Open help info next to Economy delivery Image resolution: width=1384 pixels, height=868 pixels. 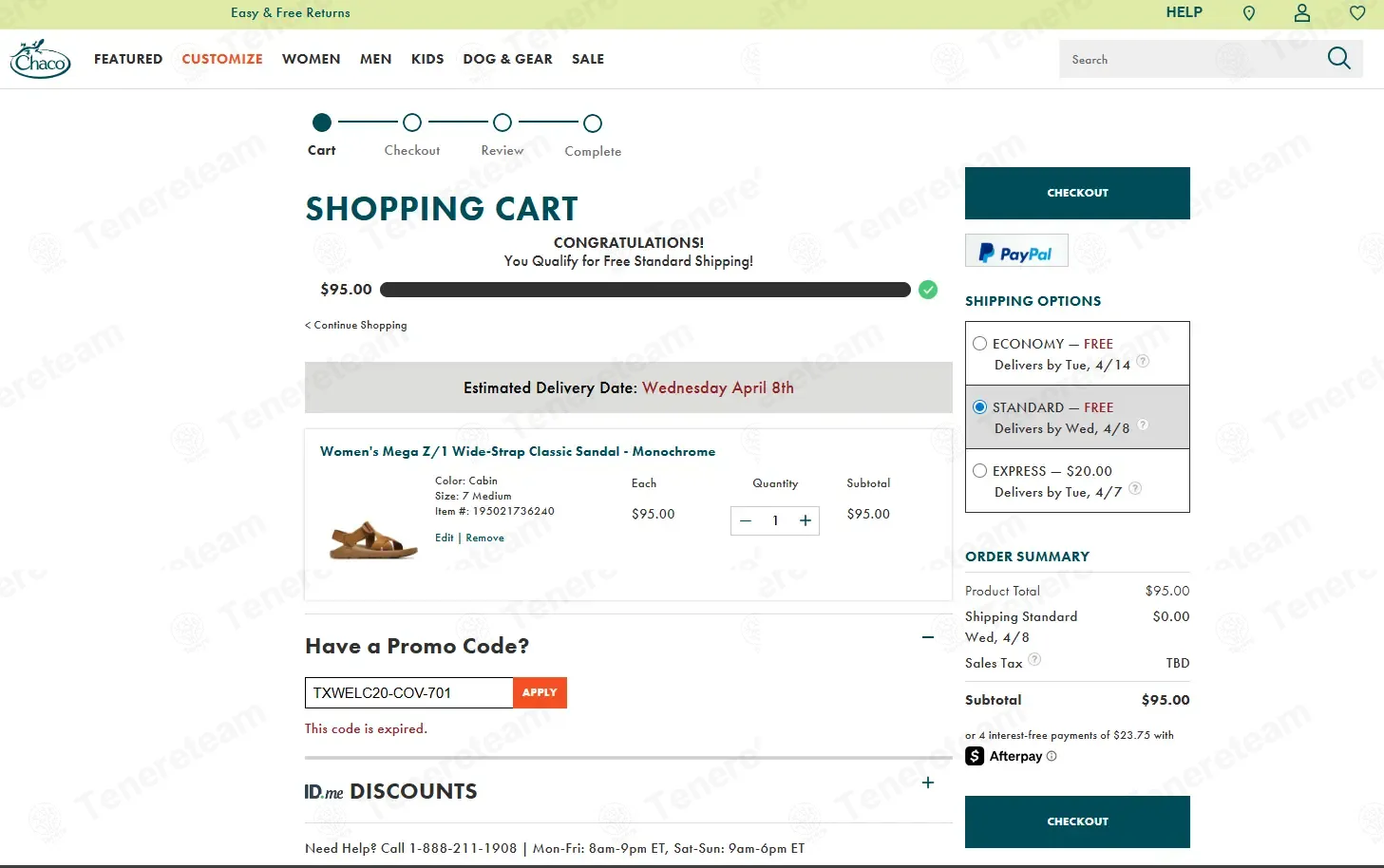1143,361
